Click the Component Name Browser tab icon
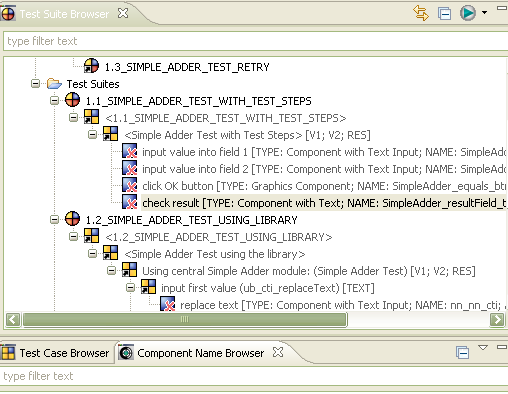 (126, 352)
